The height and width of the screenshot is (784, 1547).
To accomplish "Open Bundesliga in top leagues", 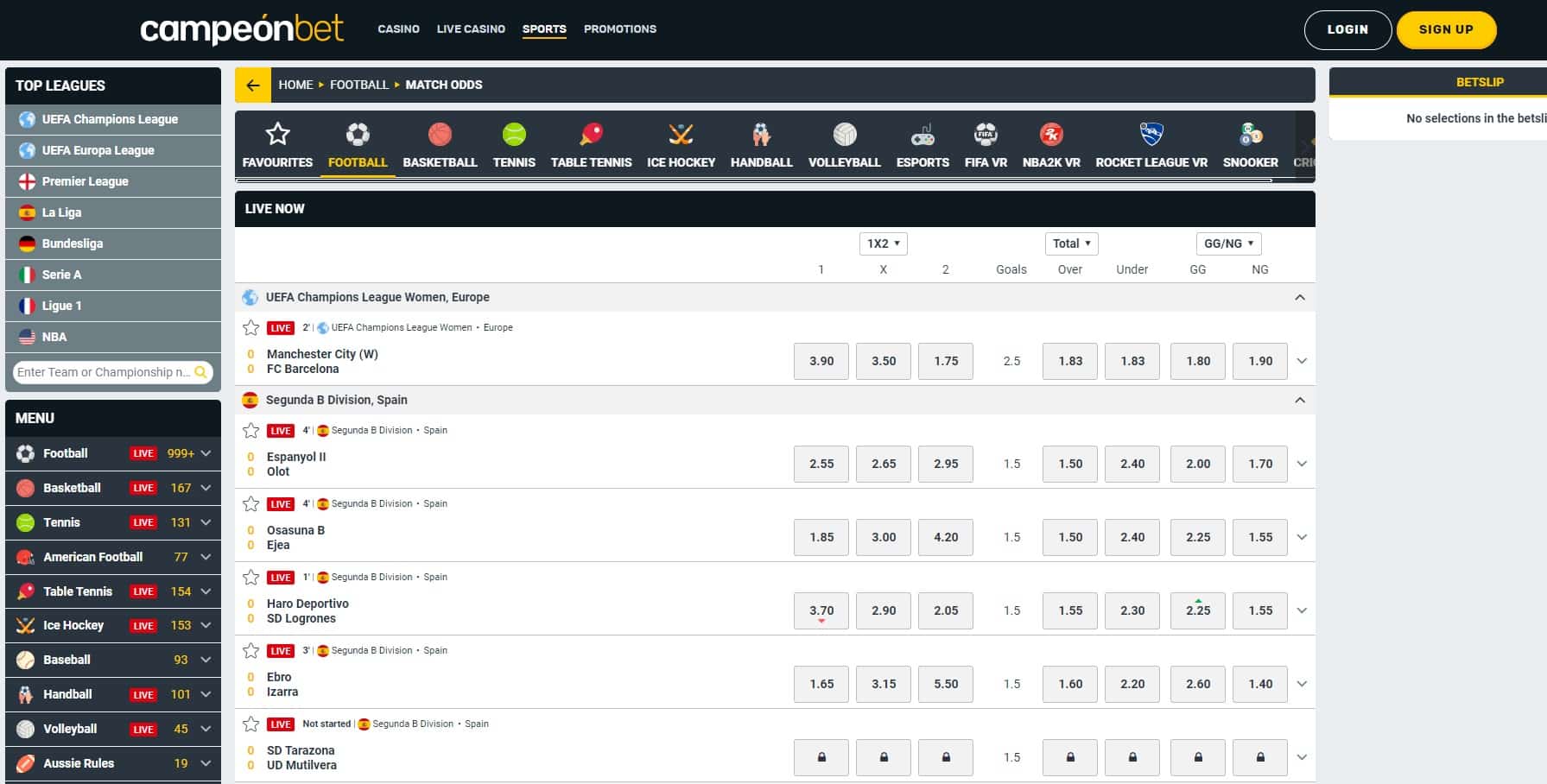I will pyautogui.click(x=113, y=243).
